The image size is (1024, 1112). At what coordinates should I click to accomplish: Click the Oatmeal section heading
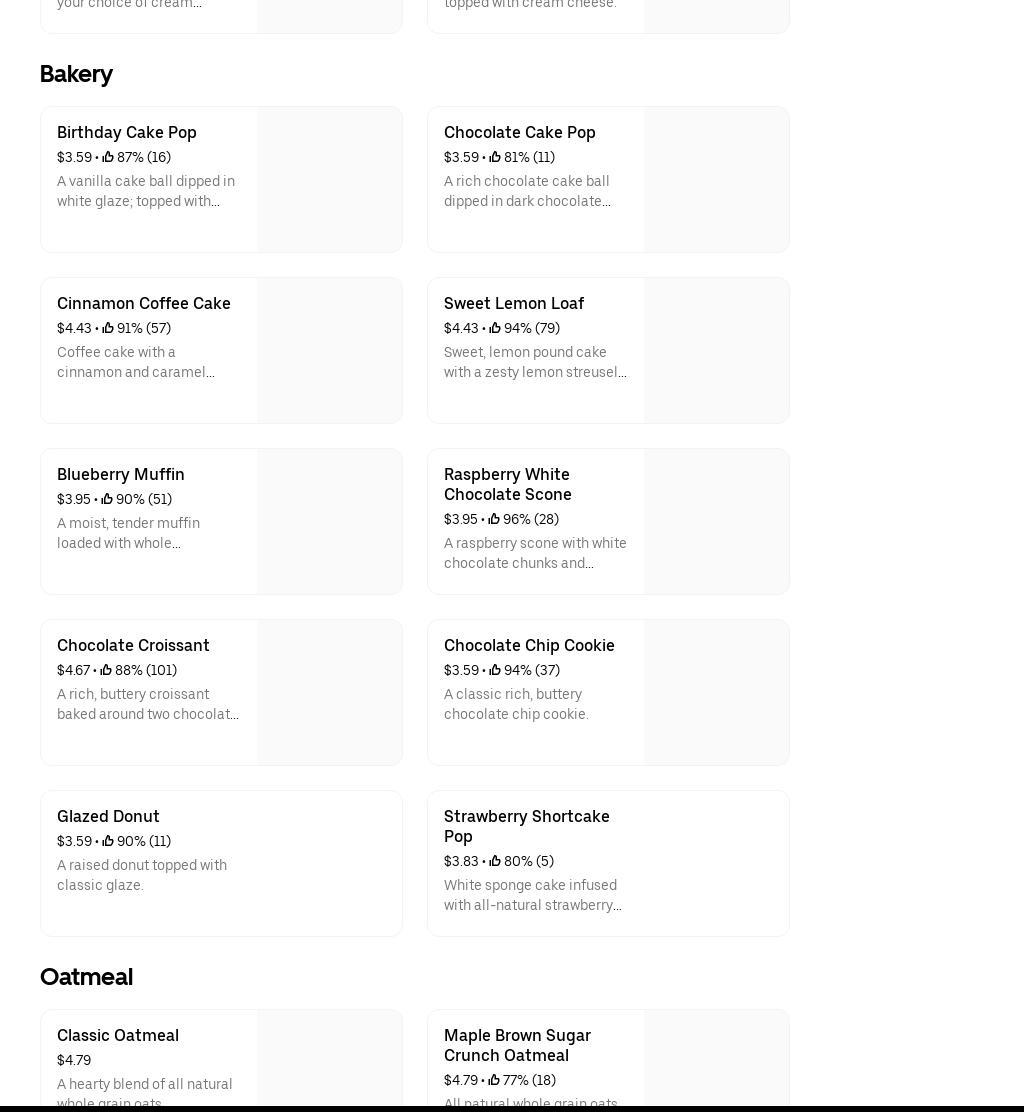[x=86, y=977]
